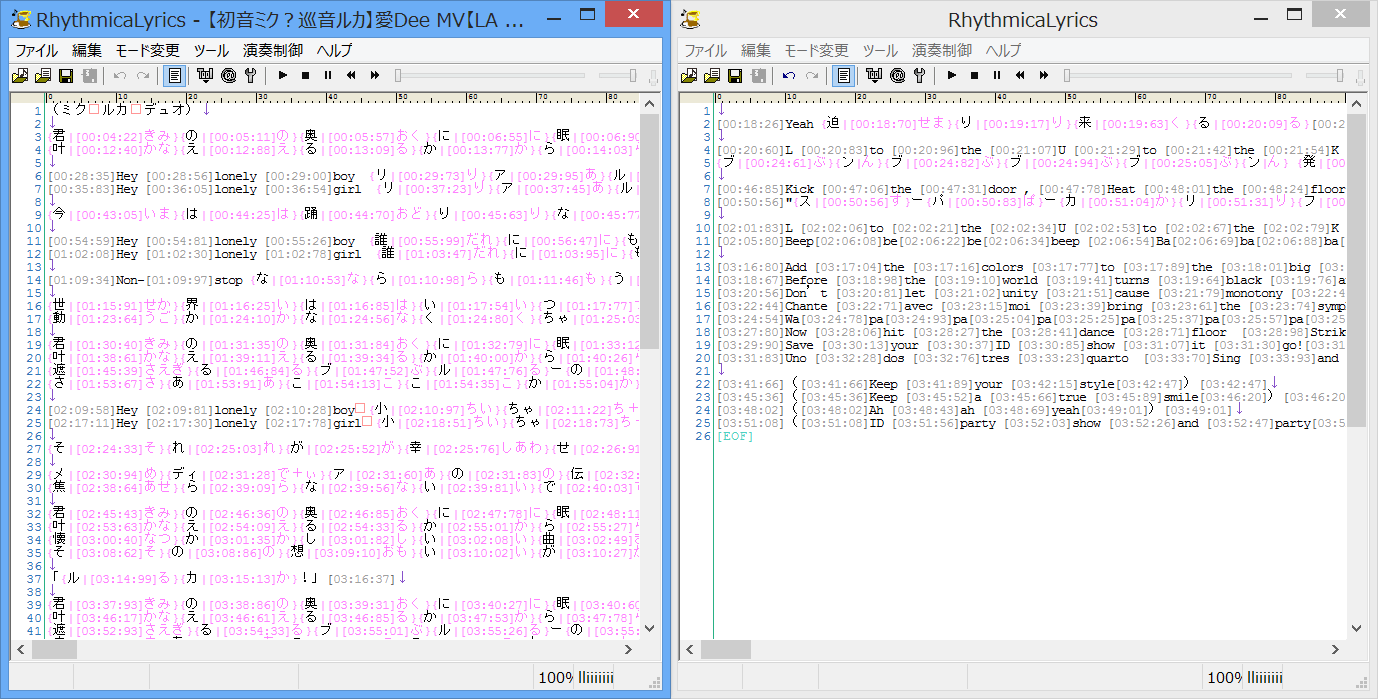
Task: Click right window scroll-up arrow
Action: pos(1356,104)
